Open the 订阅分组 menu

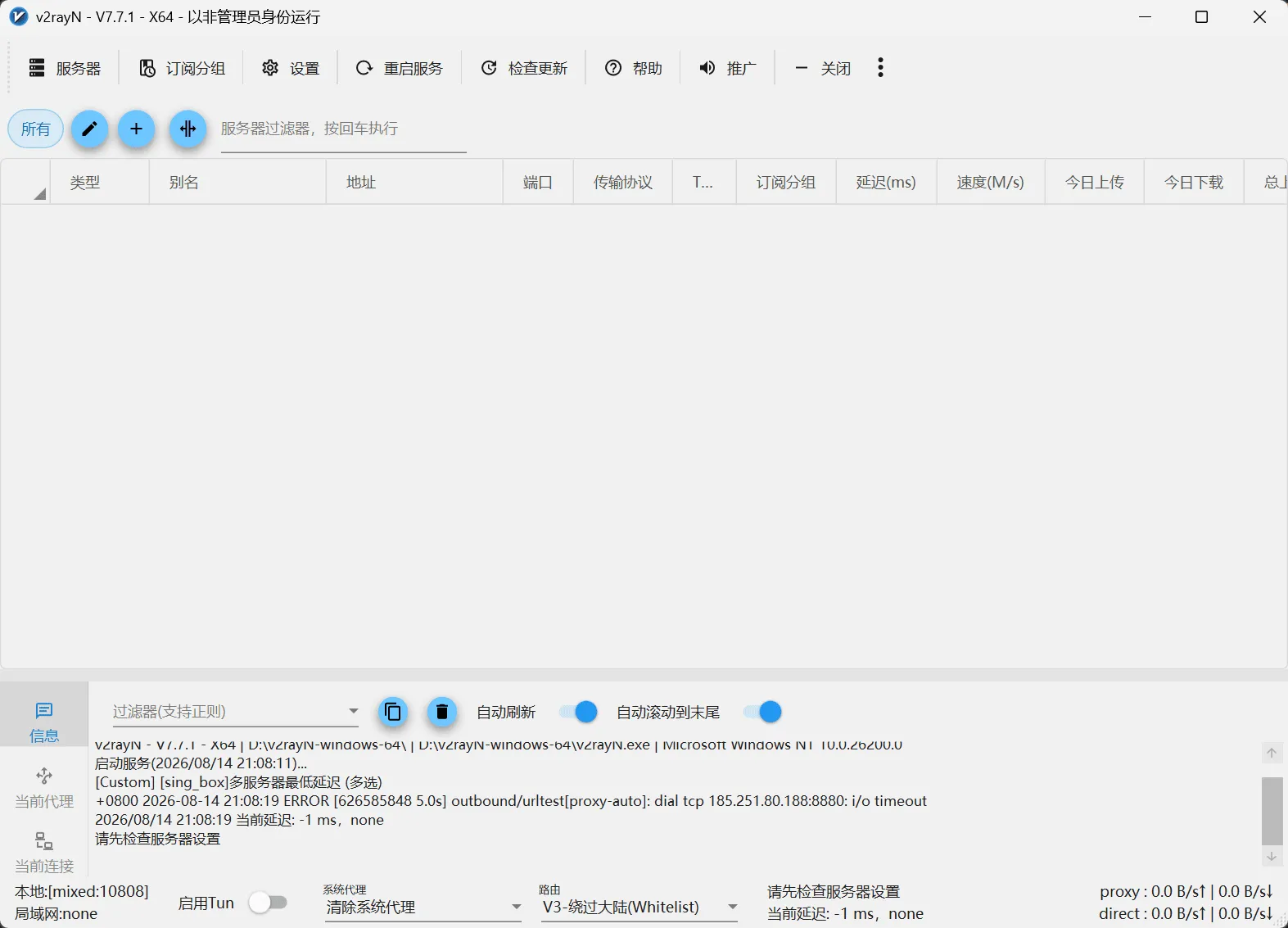pos(182,68)
